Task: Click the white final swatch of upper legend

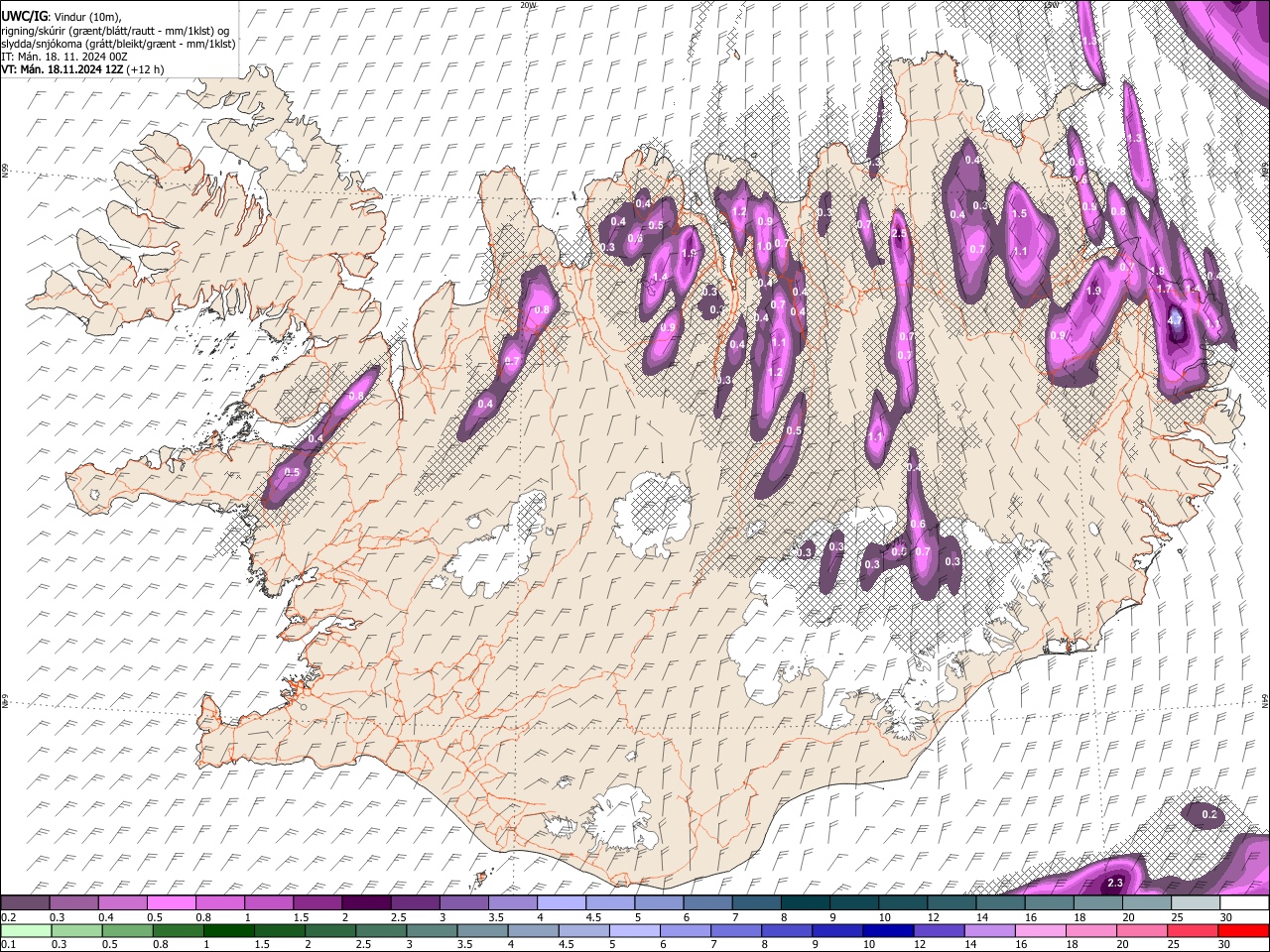Action: [1244, 902]
